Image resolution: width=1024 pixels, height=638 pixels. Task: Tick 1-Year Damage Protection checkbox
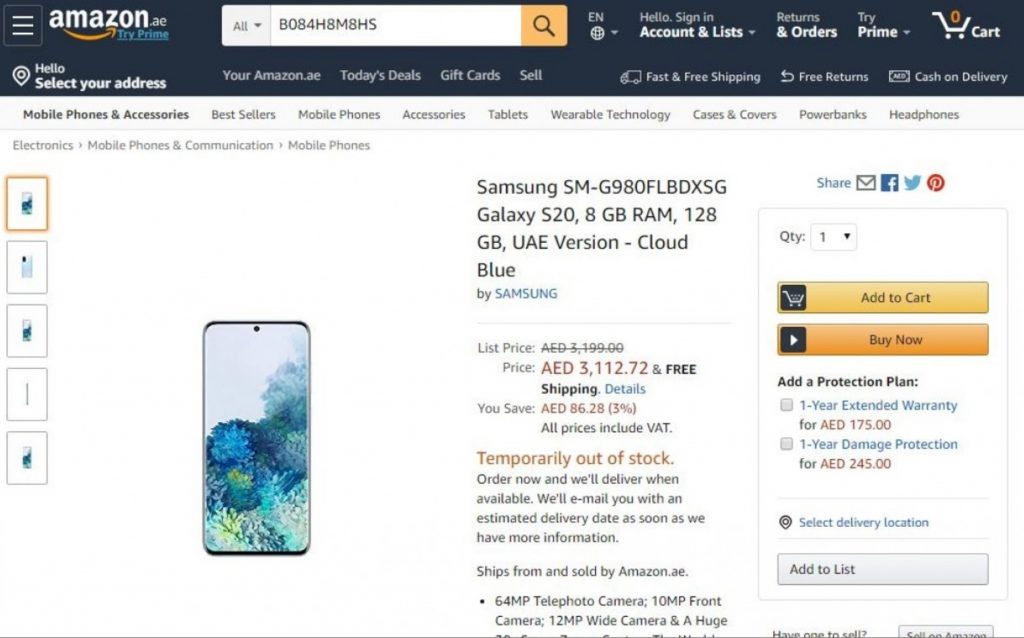787,444
